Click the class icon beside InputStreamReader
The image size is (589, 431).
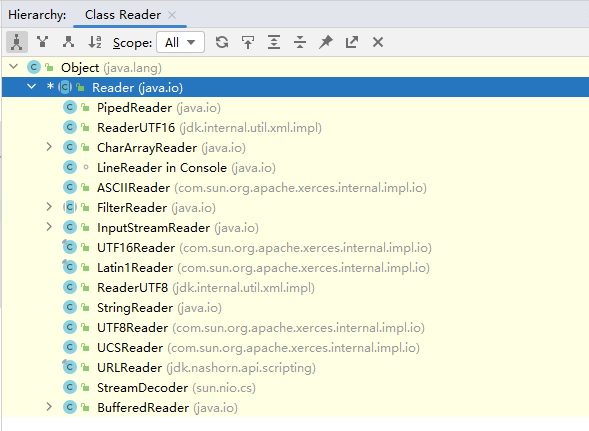(x=70, y=227)
